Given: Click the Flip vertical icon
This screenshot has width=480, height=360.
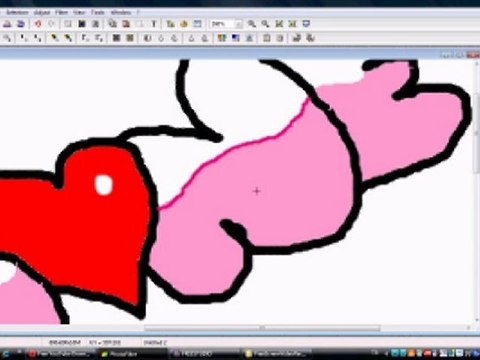Looking at the screenshot, I should tap(280, 38).
